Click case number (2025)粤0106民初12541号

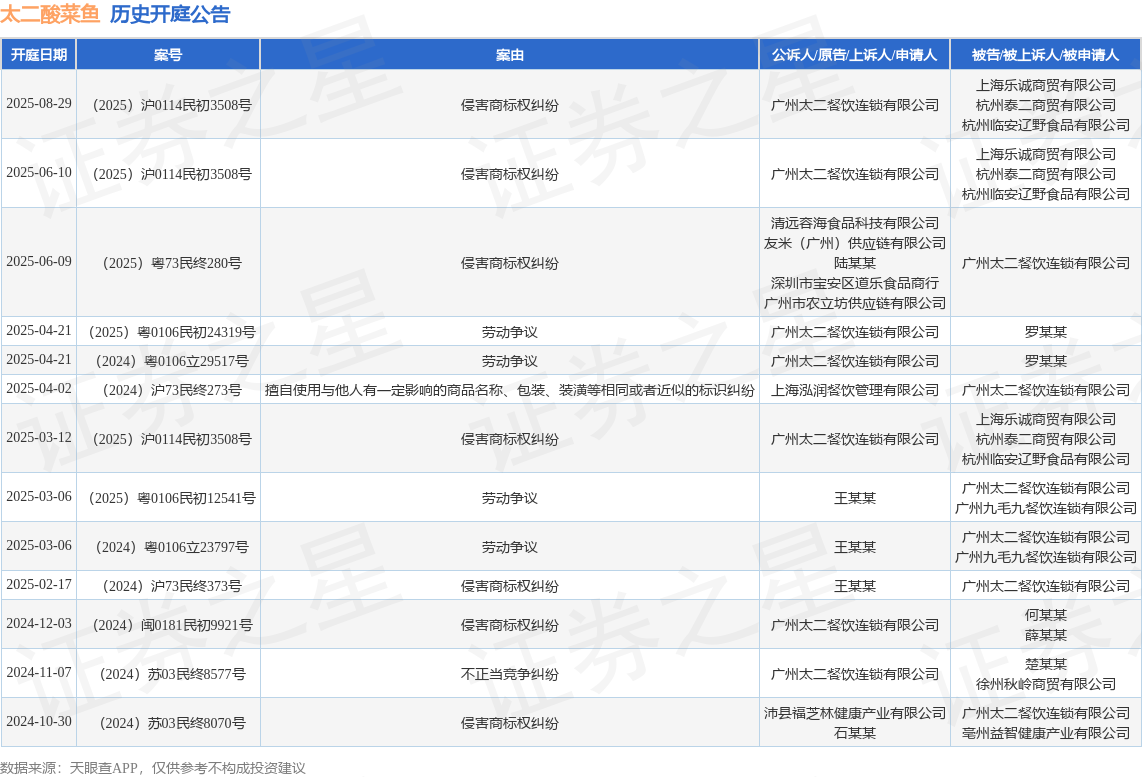click(172, 498)
